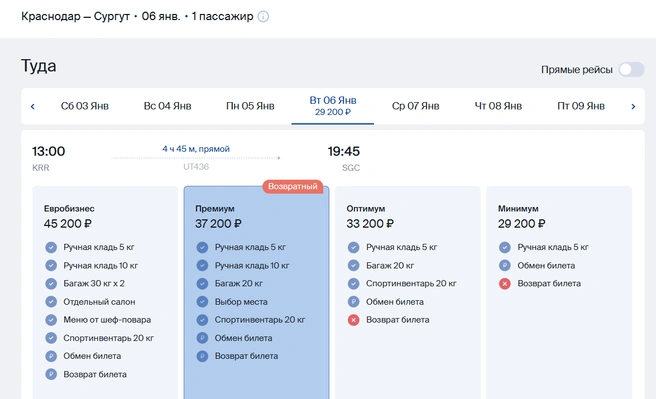
Task: Click the info icon next to 1 пассажир
Action: tap(263, 17)
